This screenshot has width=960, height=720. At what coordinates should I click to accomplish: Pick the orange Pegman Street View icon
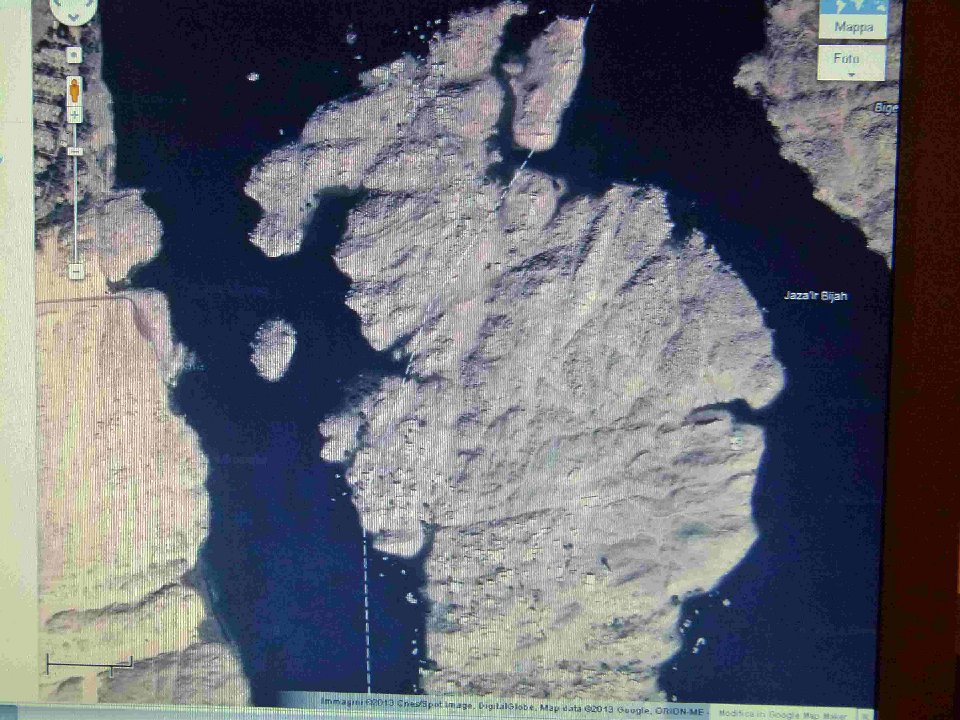point(74,91)
